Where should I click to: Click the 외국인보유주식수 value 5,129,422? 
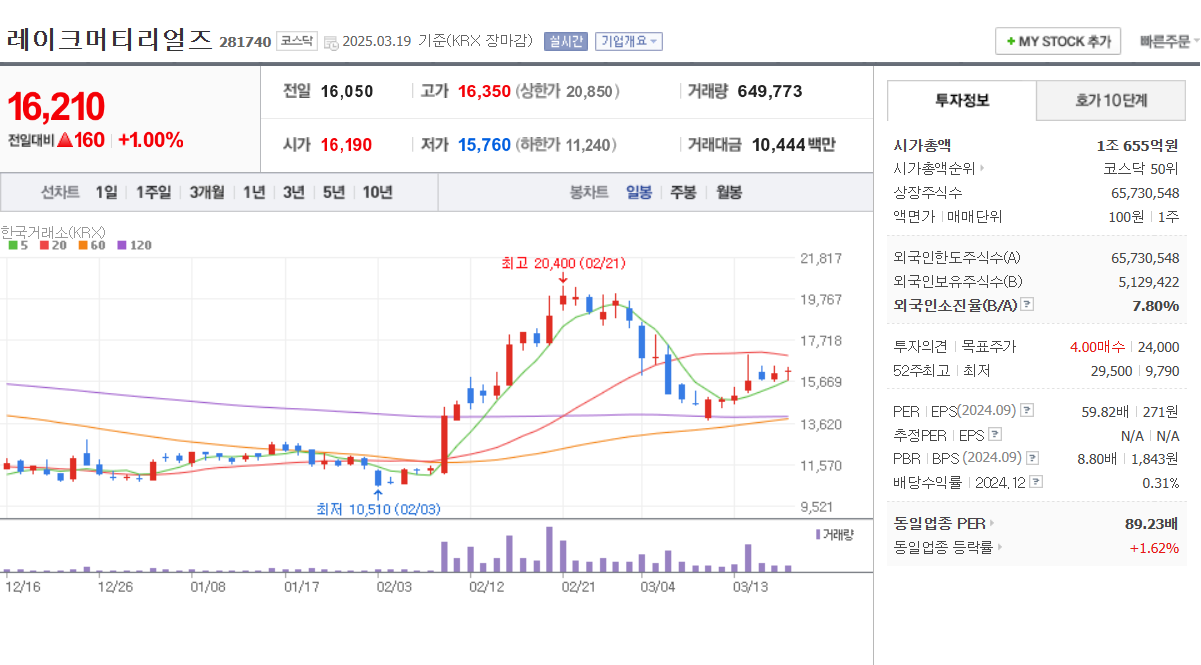[x=1148, y=282]
